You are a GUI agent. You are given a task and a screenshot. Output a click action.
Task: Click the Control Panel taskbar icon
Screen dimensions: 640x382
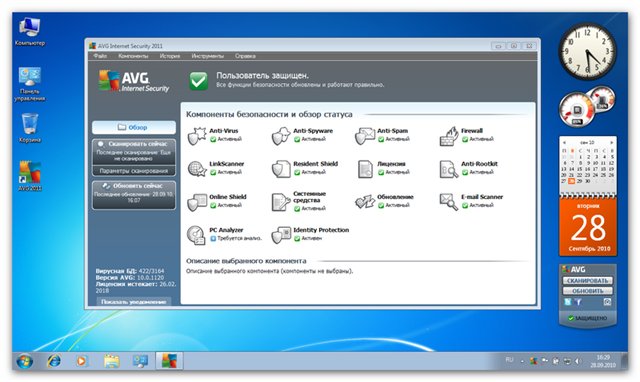(140, 361)
